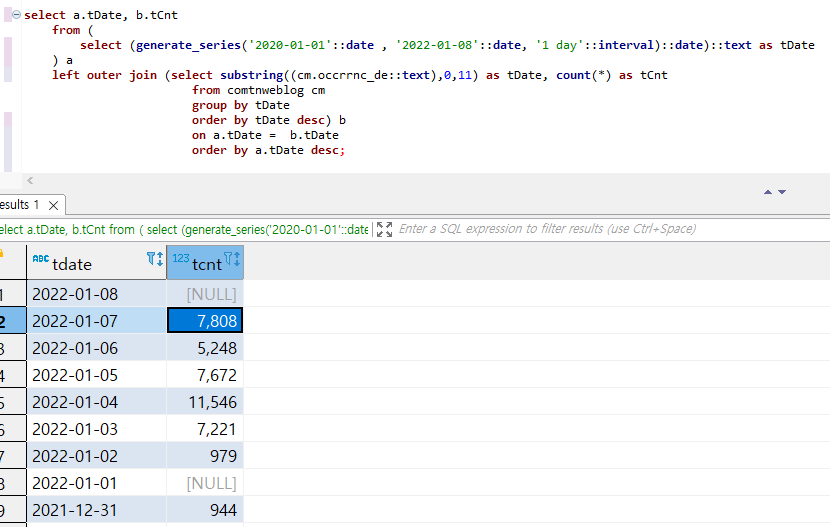Image resolution: width=830 pixels, height=527 pixels.
Task: Select NULL cell in 2022-01-01 row
Action: [205, 483]
